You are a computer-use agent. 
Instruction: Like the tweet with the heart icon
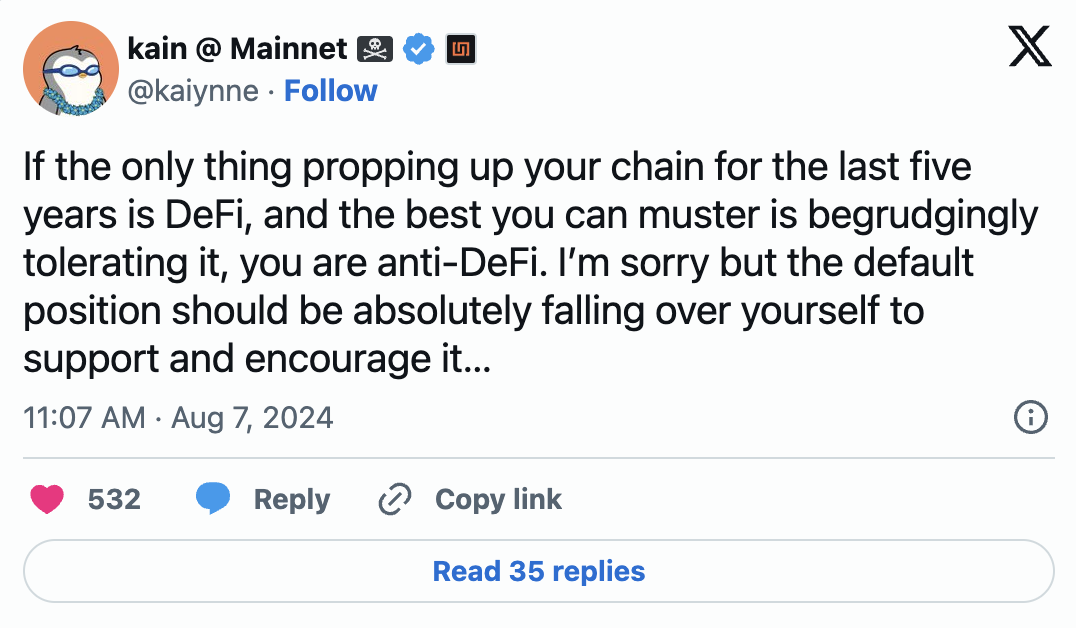point(48,499)
